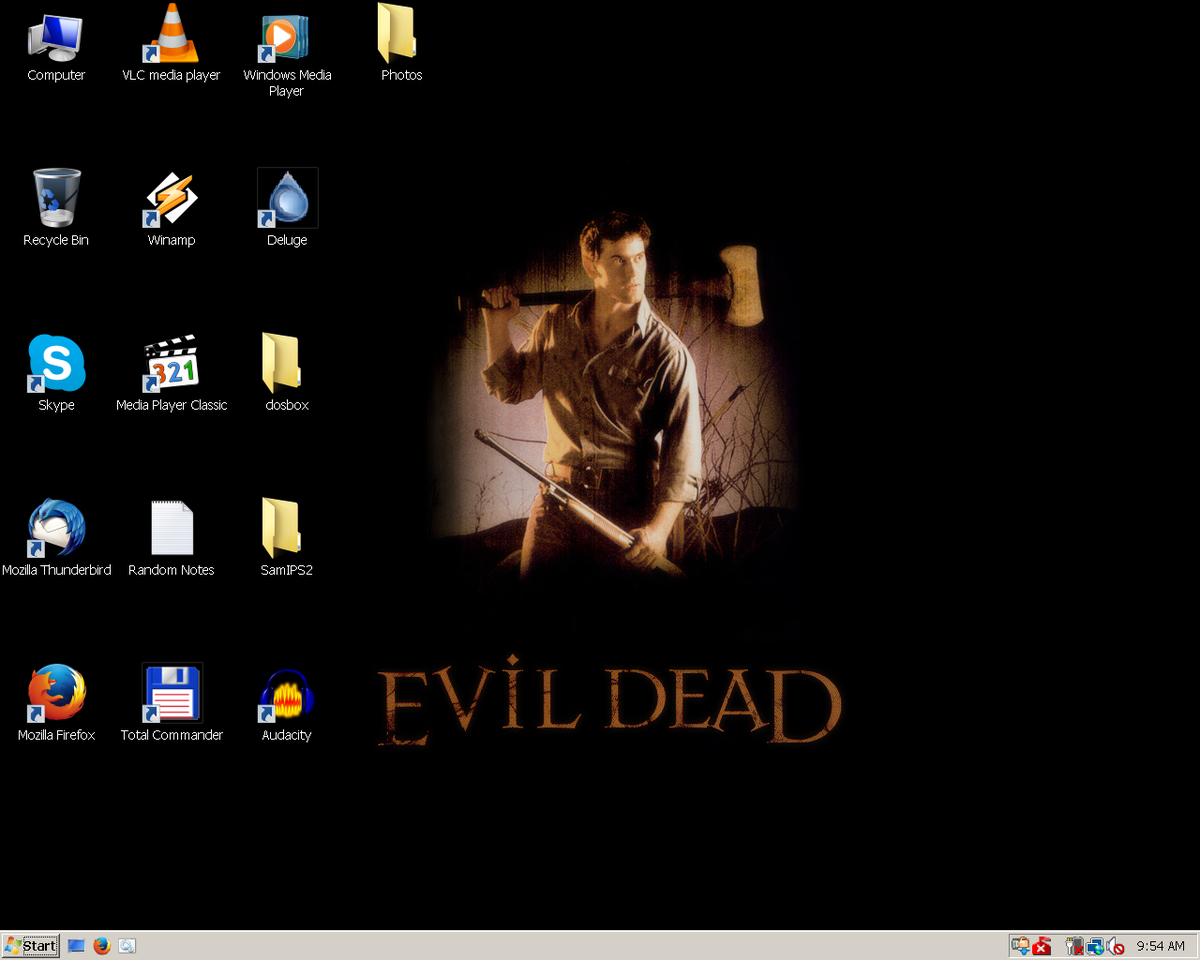Screen dimensions: 1200x960
Task: Select the Random Notes text file
Action: point(171,538)
